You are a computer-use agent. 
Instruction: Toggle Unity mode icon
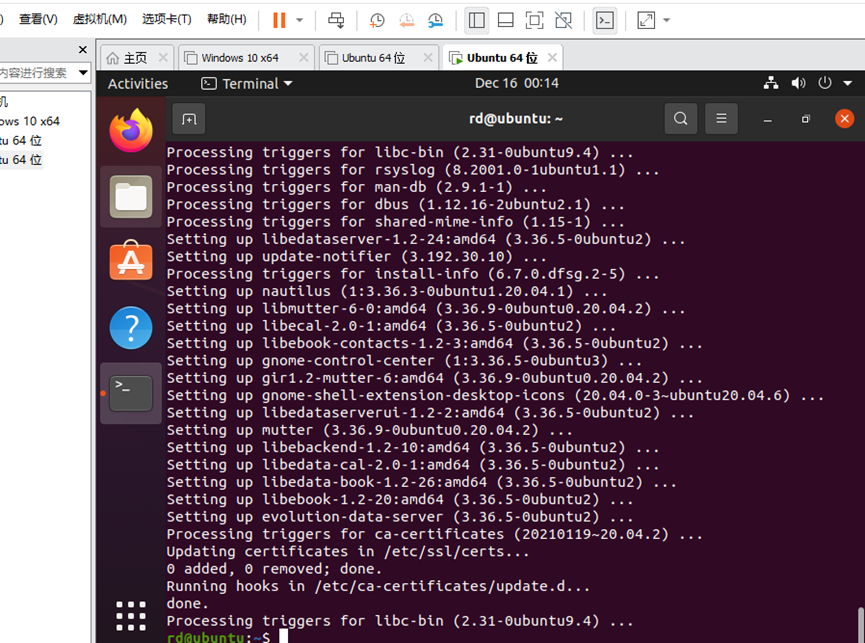563,20
